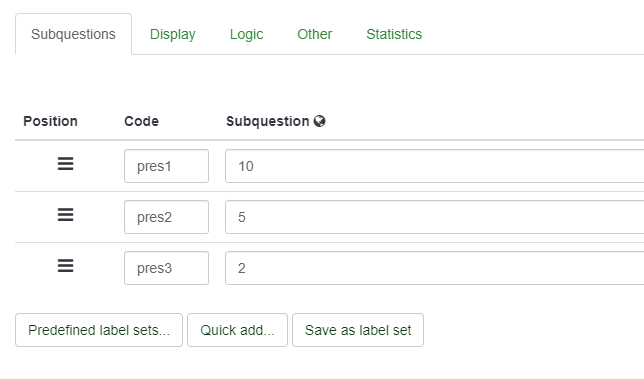This screenshot has height=379, width=644.
Task: Click the Code column header
Action: pos(142,121)
